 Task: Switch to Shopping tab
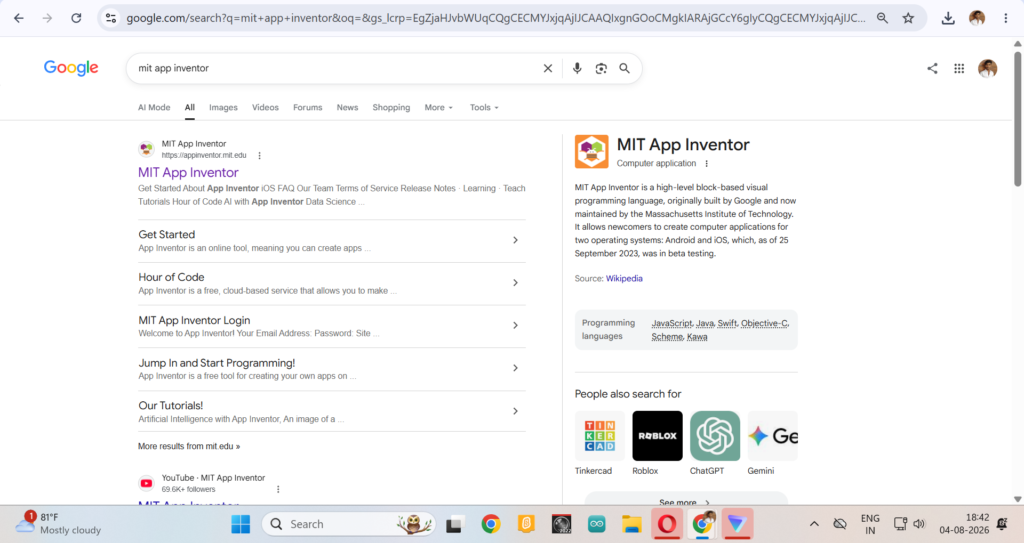pos(391,107)
